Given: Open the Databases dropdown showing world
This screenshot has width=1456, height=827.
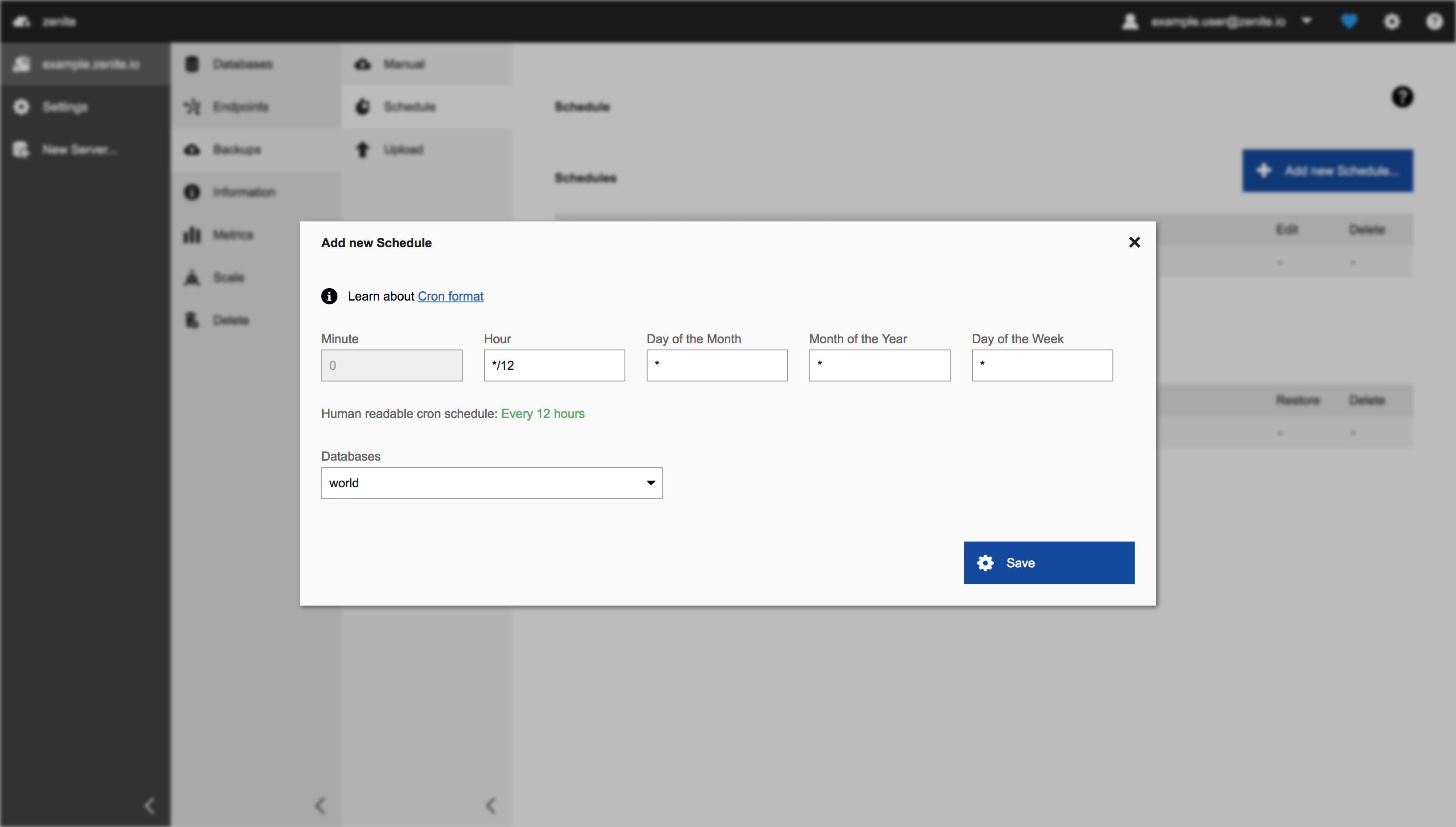Looking at the screenshot, I should tap(491, 483).
